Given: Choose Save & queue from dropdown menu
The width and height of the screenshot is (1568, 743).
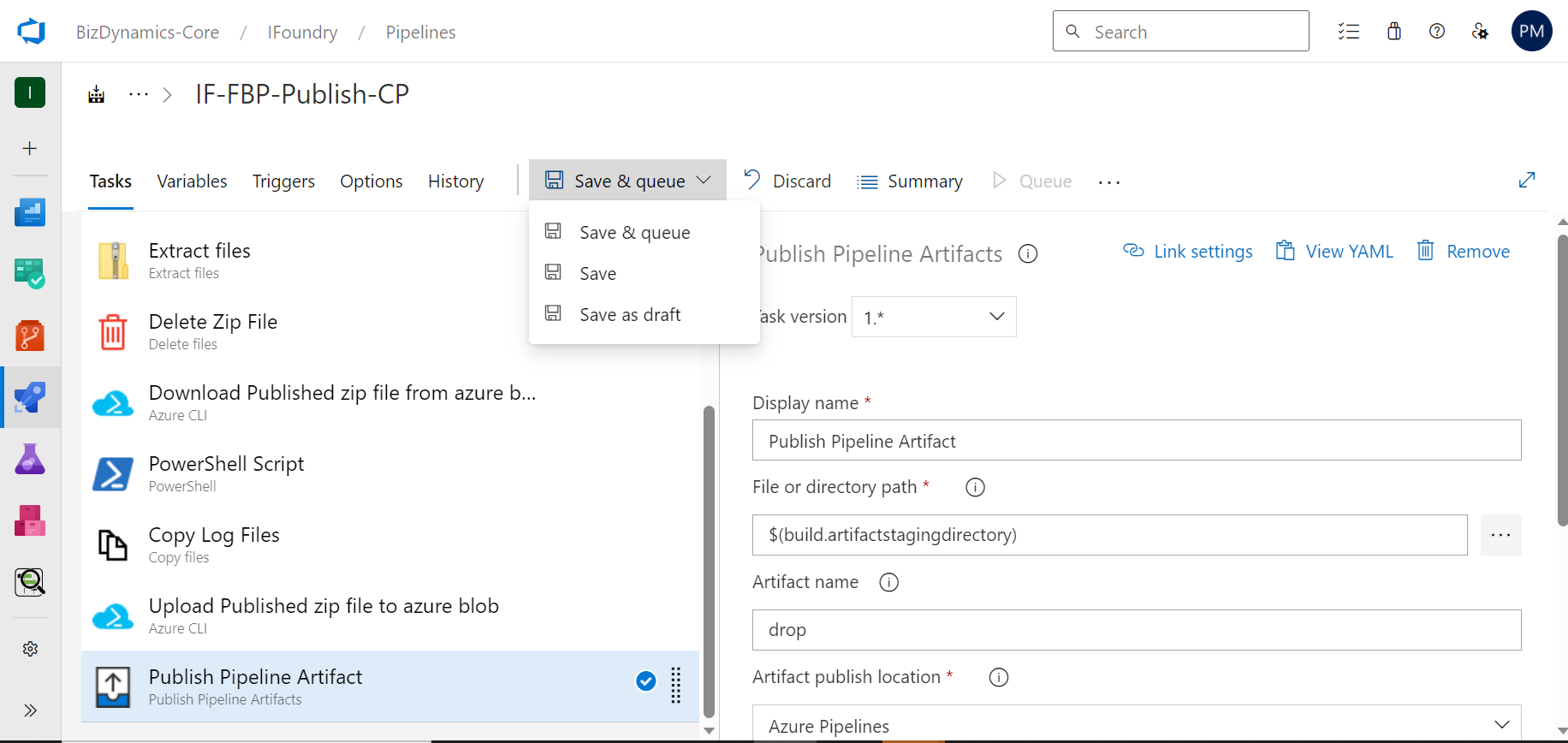Looking at the screenshot, I should click(x=644, y=232).
